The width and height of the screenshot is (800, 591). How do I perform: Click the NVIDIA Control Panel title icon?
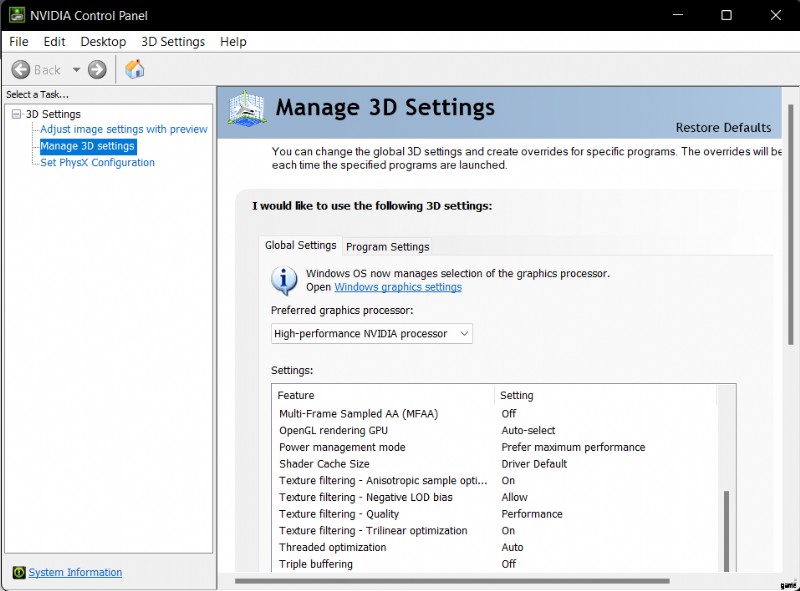point(17,15)
